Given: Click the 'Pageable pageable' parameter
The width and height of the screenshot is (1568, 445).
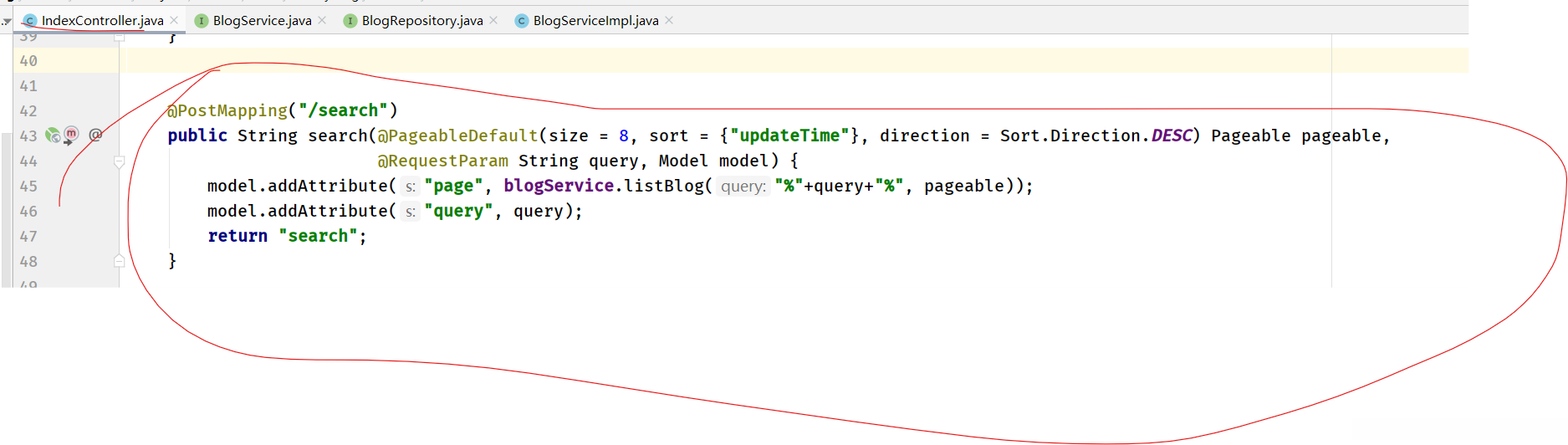Looking at the screenshot, I should point(1295,136).
